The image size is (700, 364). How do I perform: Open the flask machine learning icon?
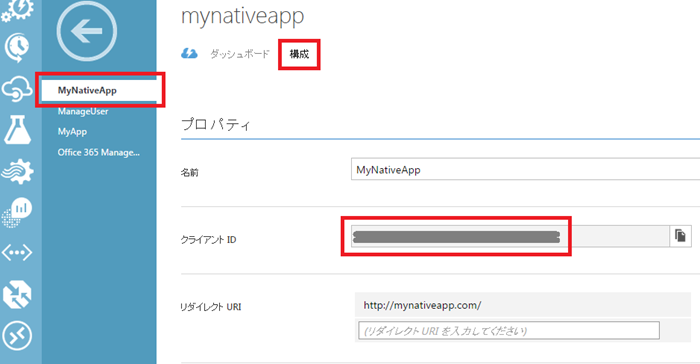[17, 130]
